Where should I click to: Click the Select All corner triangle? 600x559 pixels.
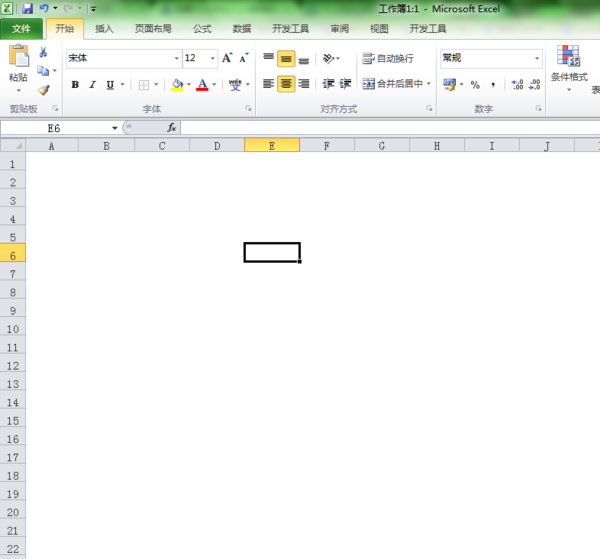(x=13, y=145)
